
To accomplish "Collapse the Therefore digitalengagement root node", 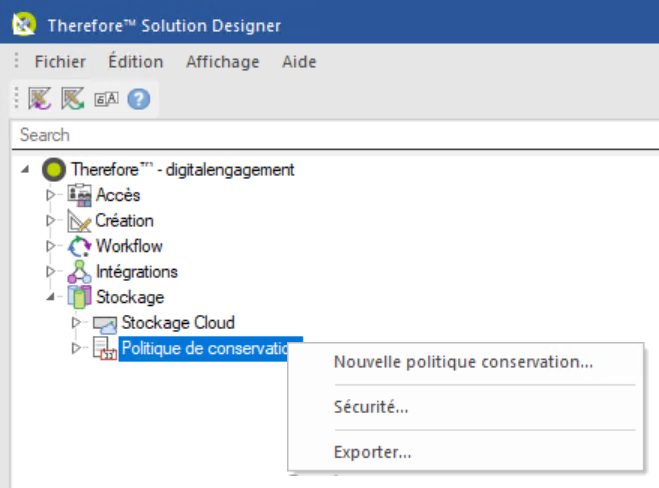I will [25, 169].
